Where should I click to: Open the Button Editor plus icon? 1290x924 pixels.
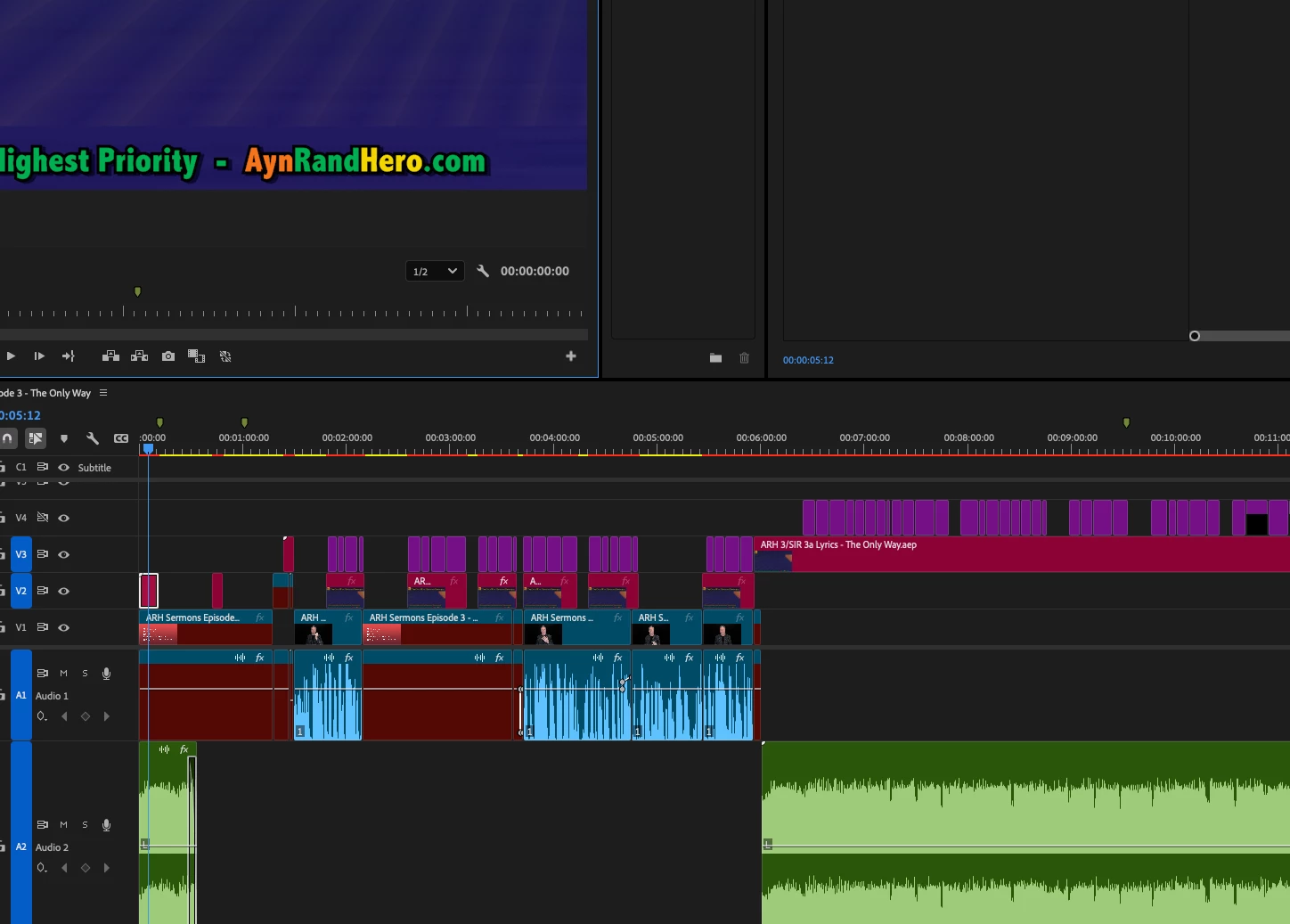tap(571, 356)
